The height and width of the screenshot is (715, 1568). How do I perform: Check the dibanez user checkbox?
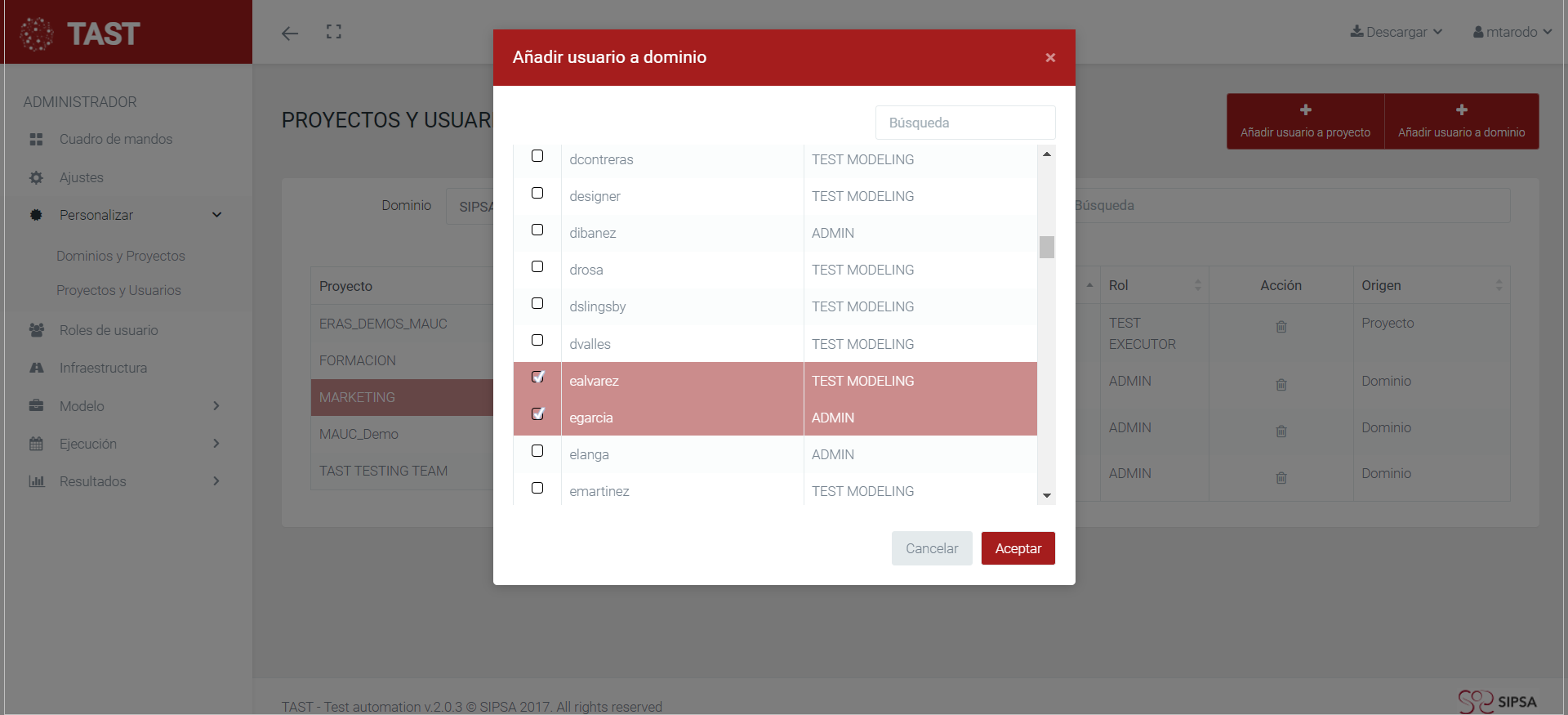pos(537,230)
